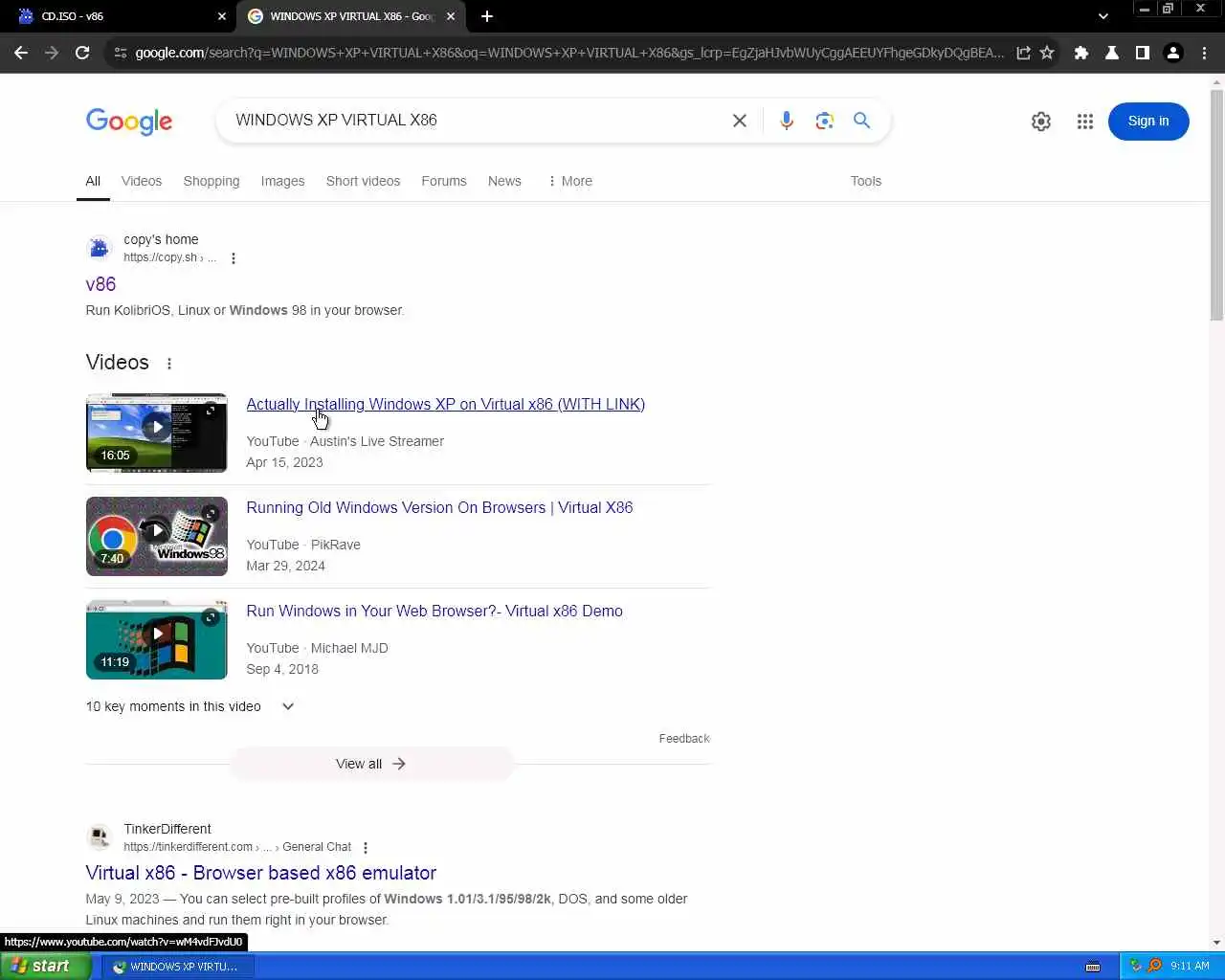
Task: View site information icon in address bar
Action: (120, 53)
